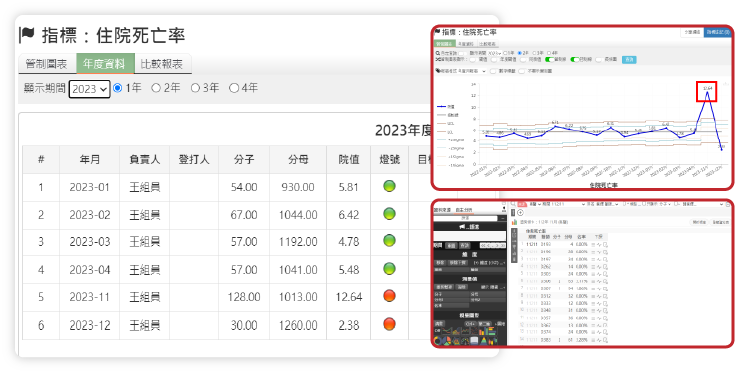Click 王組員 in the 2023-03 row
Screen dimensions: 735x373
click(144, 242)
